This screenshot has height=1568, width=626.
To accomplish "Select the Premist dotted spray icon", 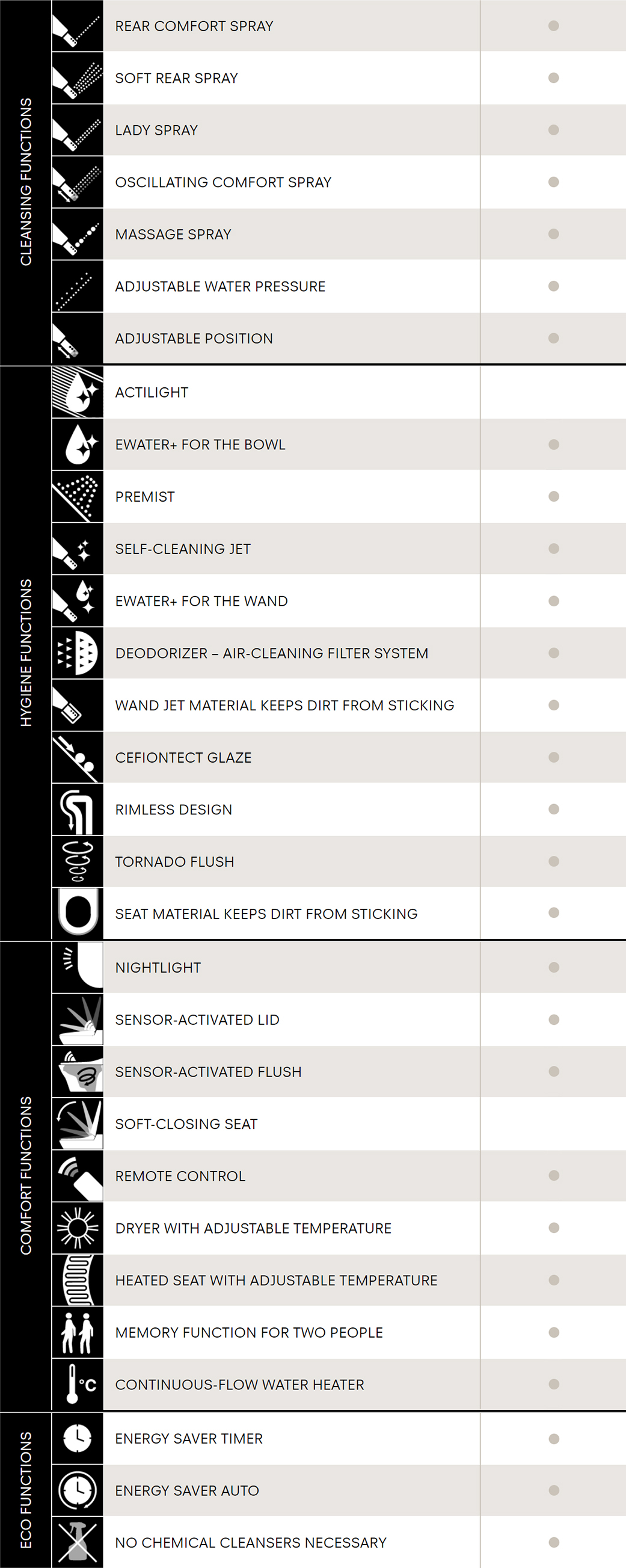I will tap(77, 497).
